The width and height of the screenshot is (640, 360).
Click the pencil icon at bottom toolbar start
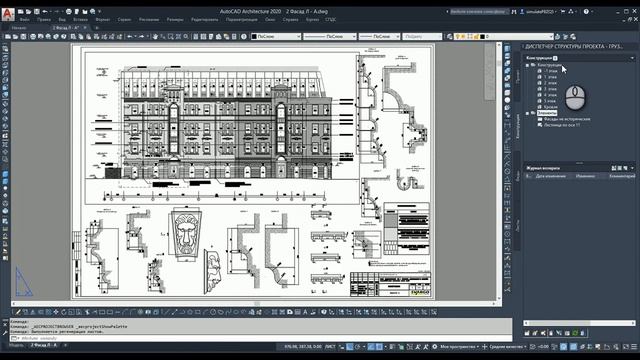[x=18, y=312]
